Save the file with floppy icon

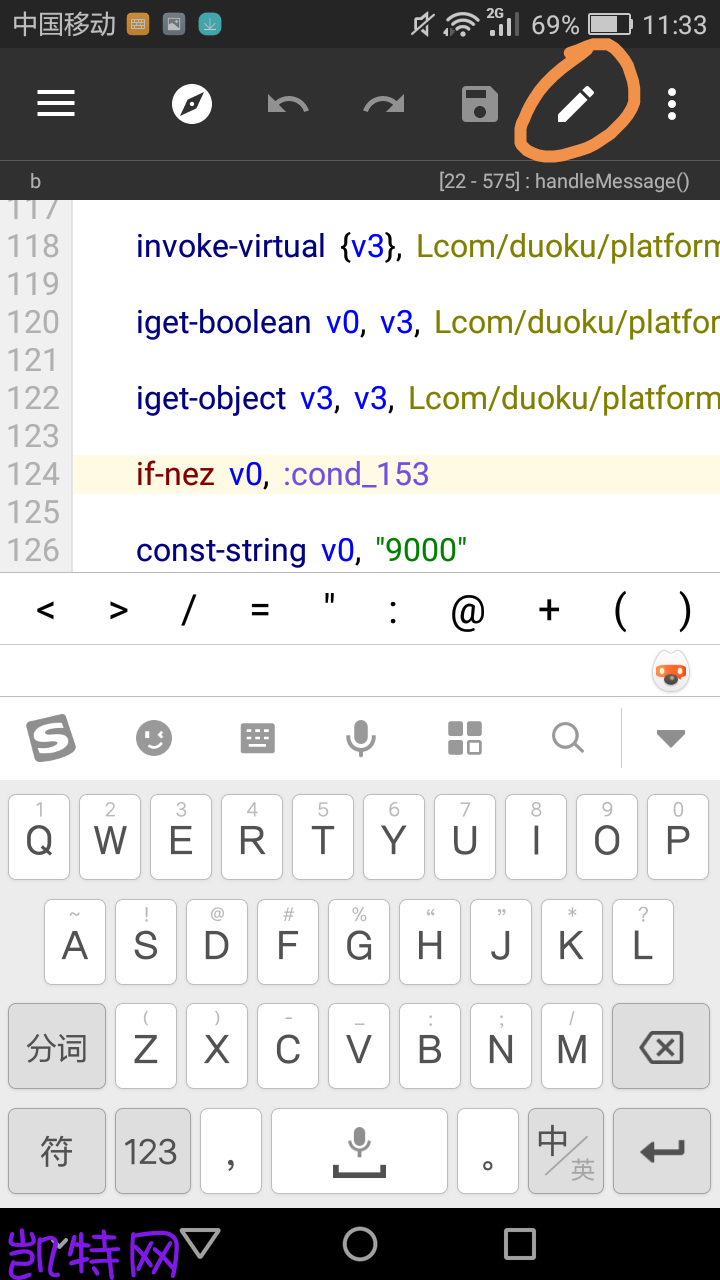(480, 104)
